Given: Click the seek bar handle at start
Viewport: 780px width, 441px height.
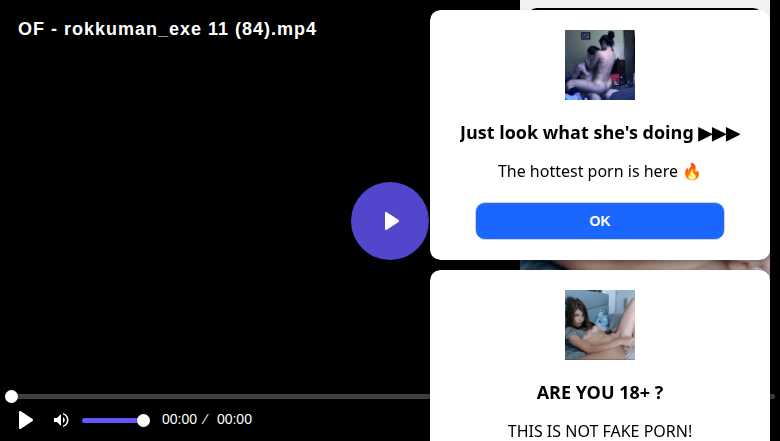Looking at the screenshot, I should point(11,396).
